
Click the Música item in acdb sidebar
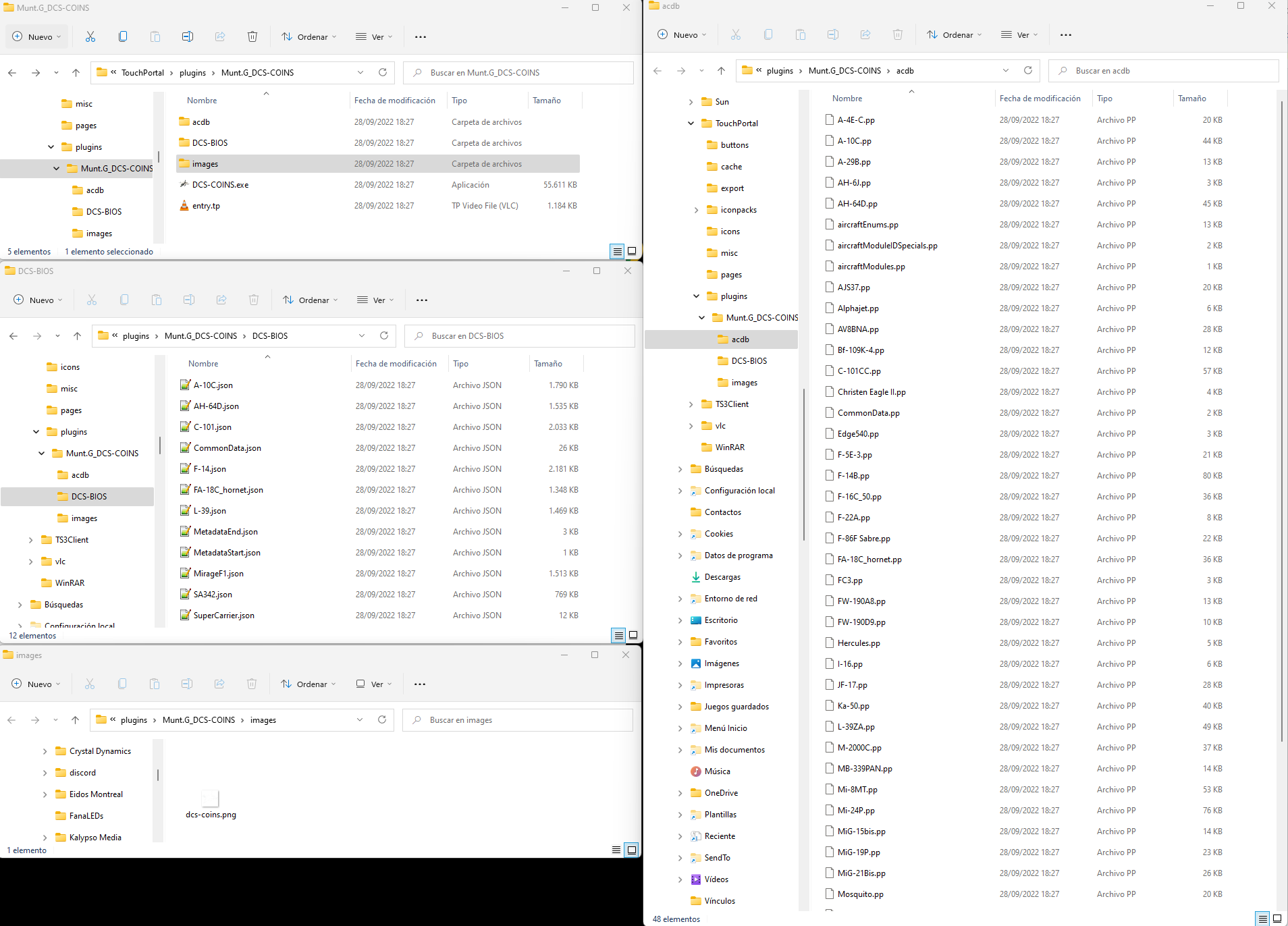point(717,771)
